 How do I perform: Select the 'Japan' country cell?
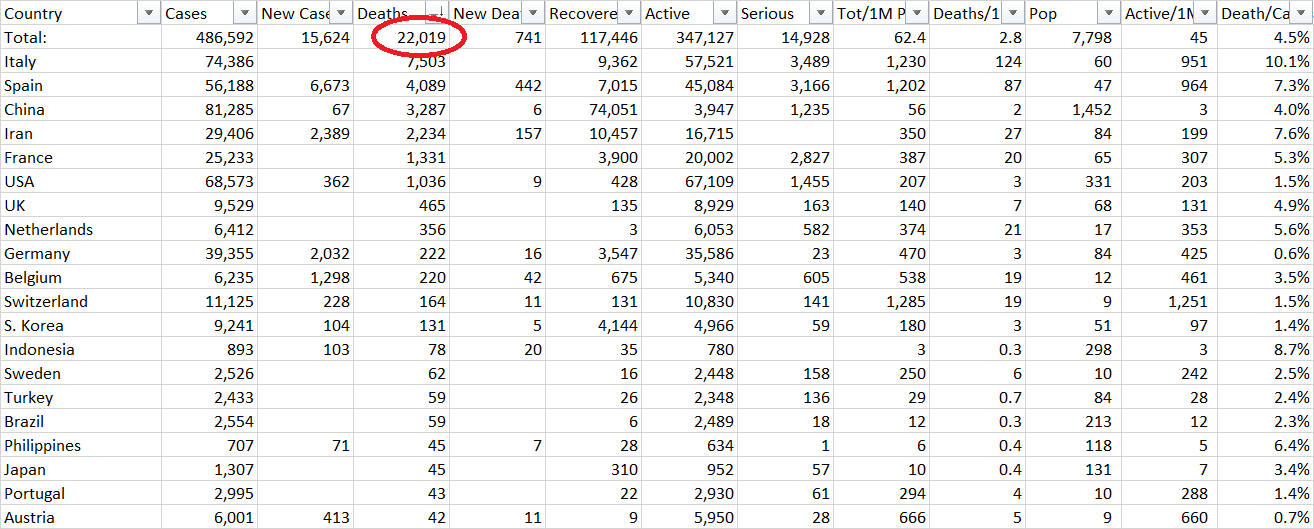(x=81, y=469)
